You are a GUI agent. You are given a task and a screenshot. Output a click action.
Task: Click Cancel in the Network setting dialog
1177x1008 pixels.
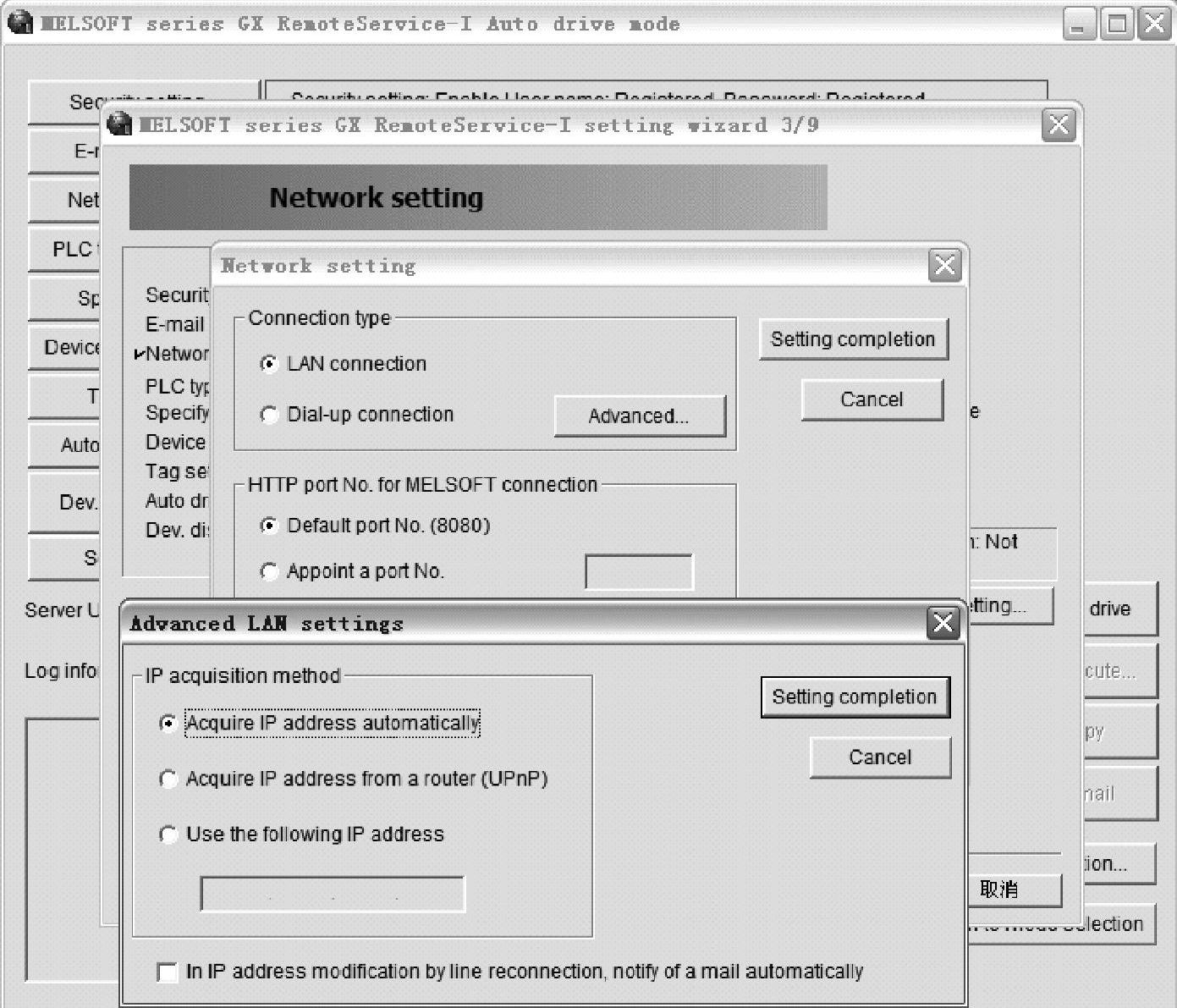(x=872, y=399)
